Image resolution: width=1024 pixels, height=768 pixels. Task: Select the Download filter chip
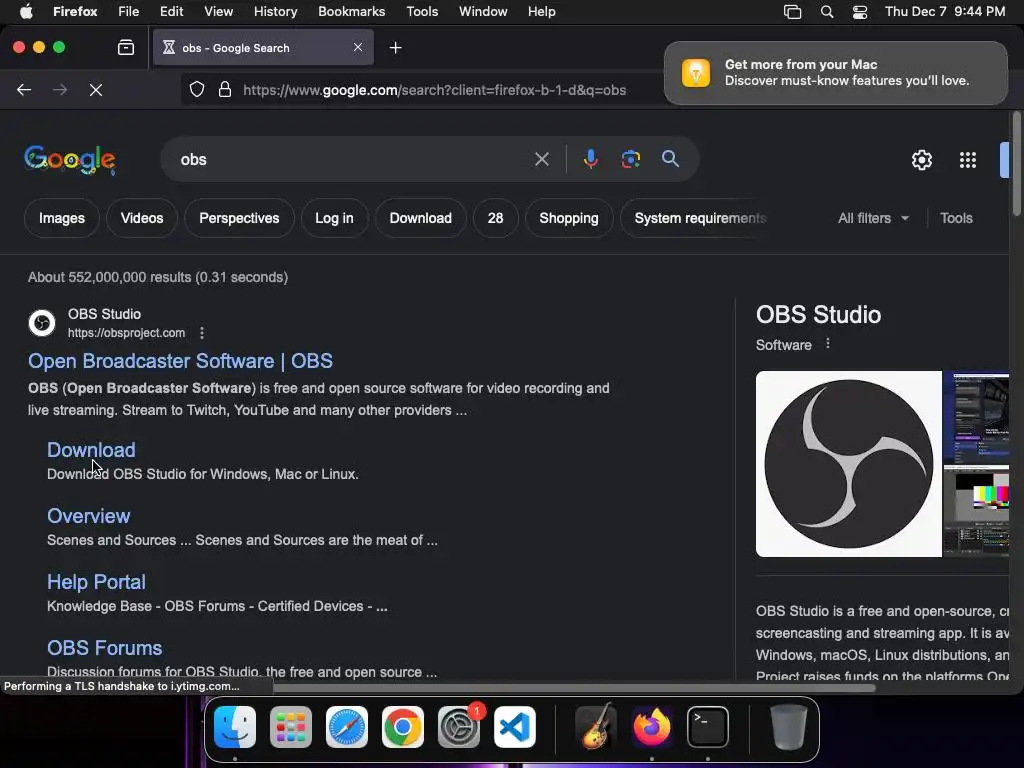coord(421,218)
